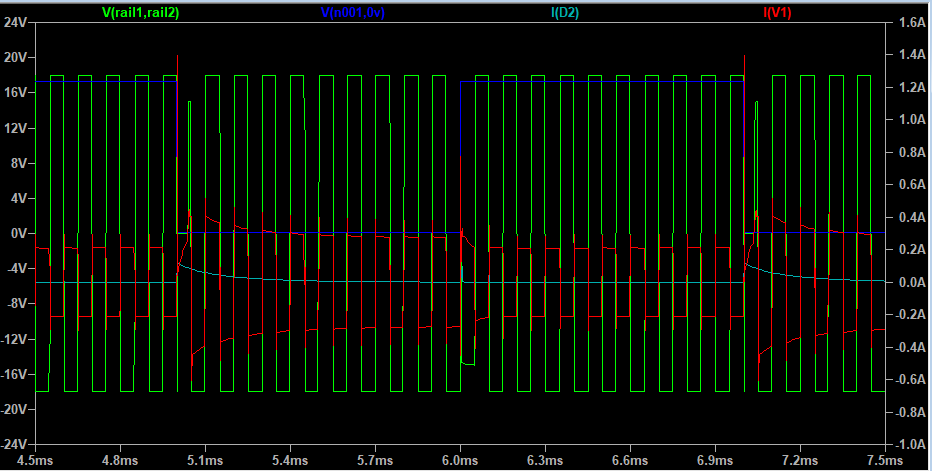Click the 5.1ms time axis label
Image resolution: width=932 pixels, height=471 pixels.
click(x=206, y=460)
